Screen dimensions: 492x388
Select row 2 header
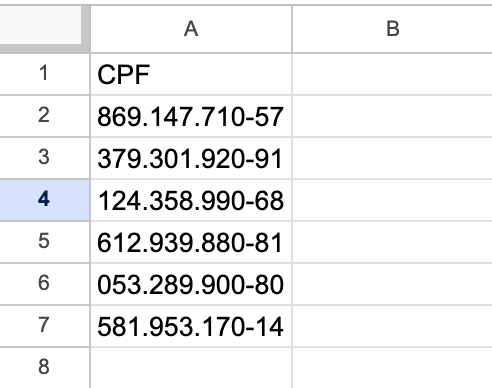point(45,116)
